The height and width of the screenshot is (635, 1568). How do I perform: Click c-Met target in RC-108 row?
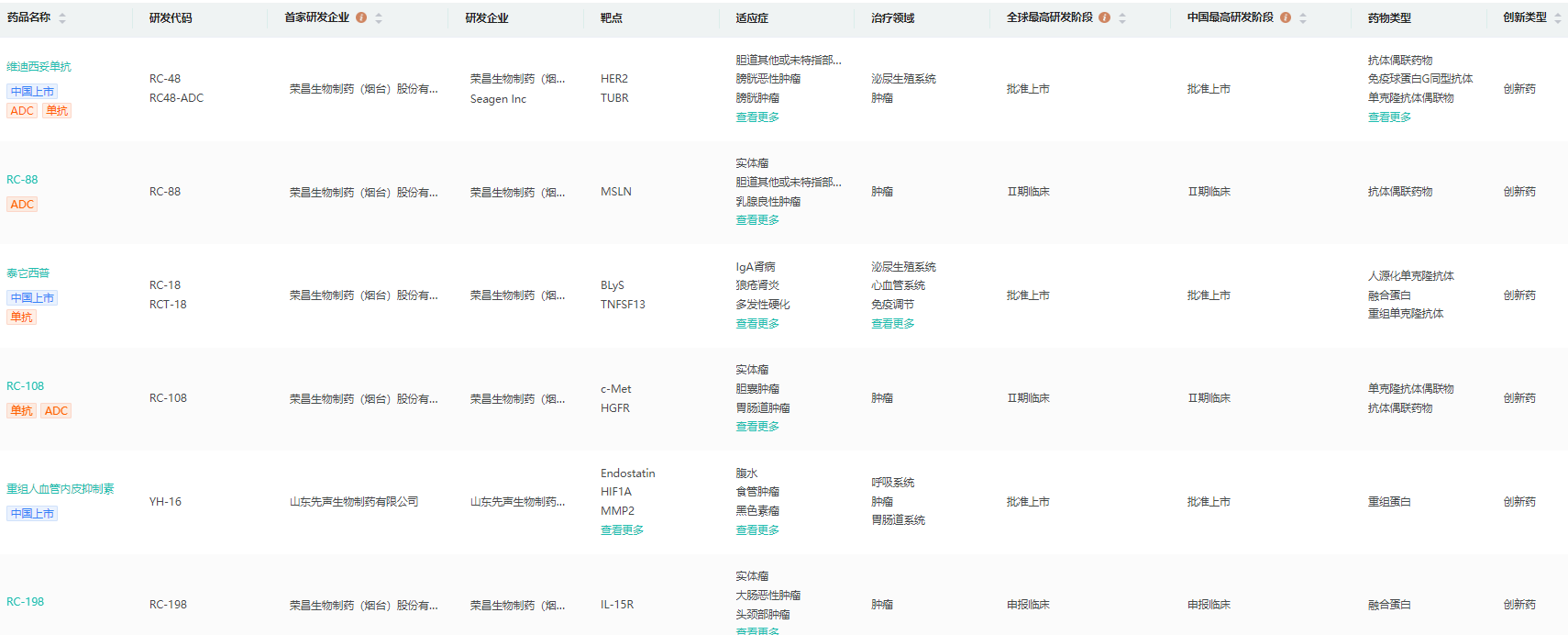click(x=616, y=389)
